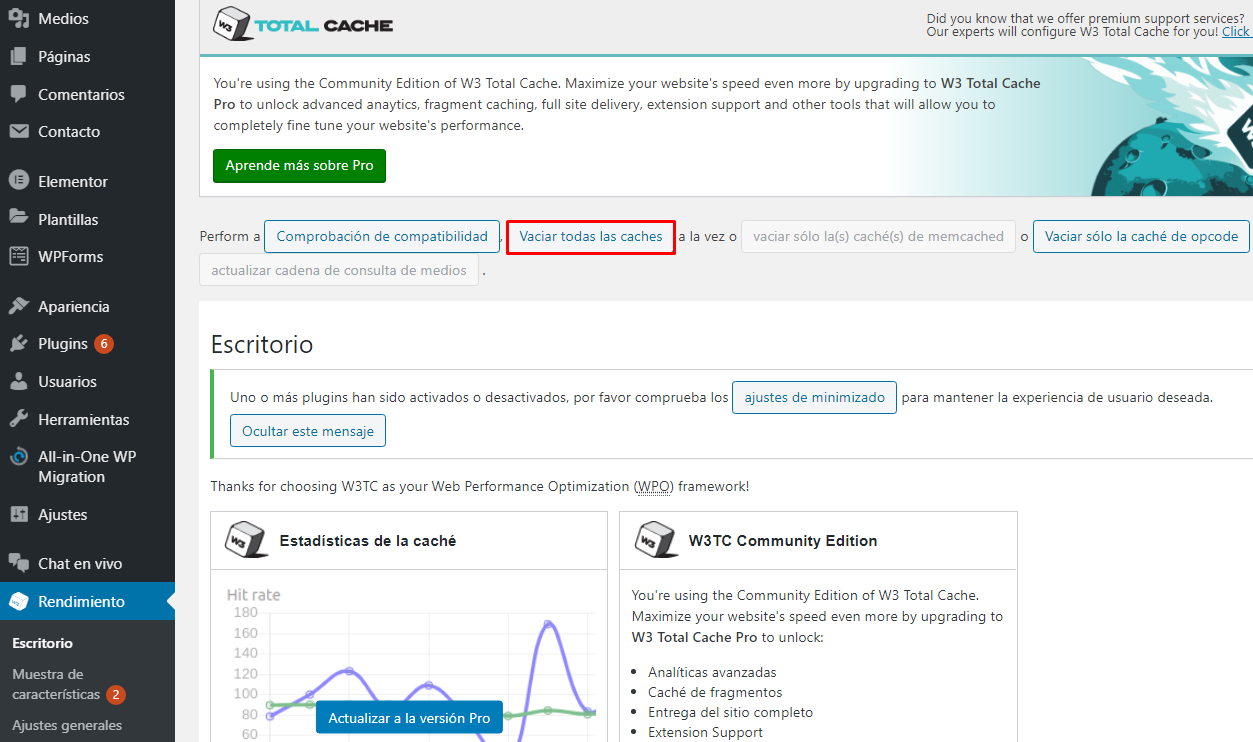Click the Plantillas folder icon
This screenshot has width=1253, height=742.
click(x=18, y=218)
